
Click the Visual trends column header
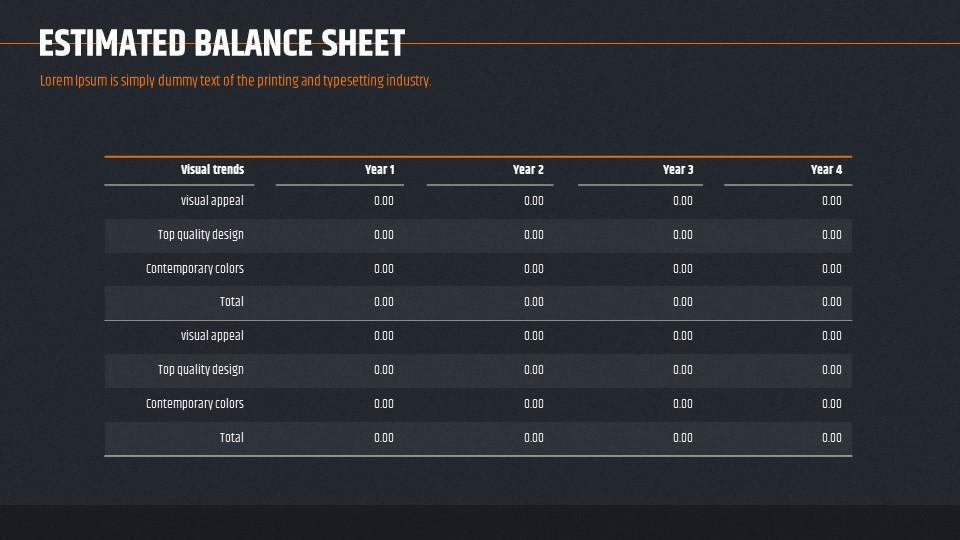point(212,170)
